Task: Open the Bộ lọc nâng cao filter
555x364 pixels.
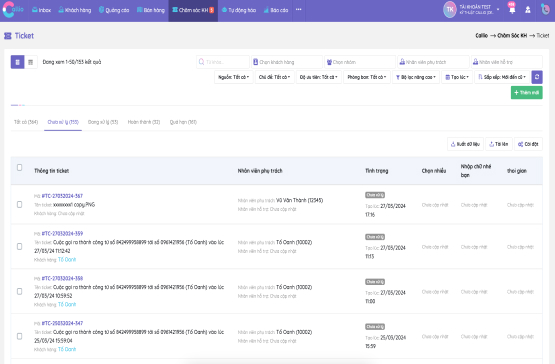Action: [x=416, y=77]
